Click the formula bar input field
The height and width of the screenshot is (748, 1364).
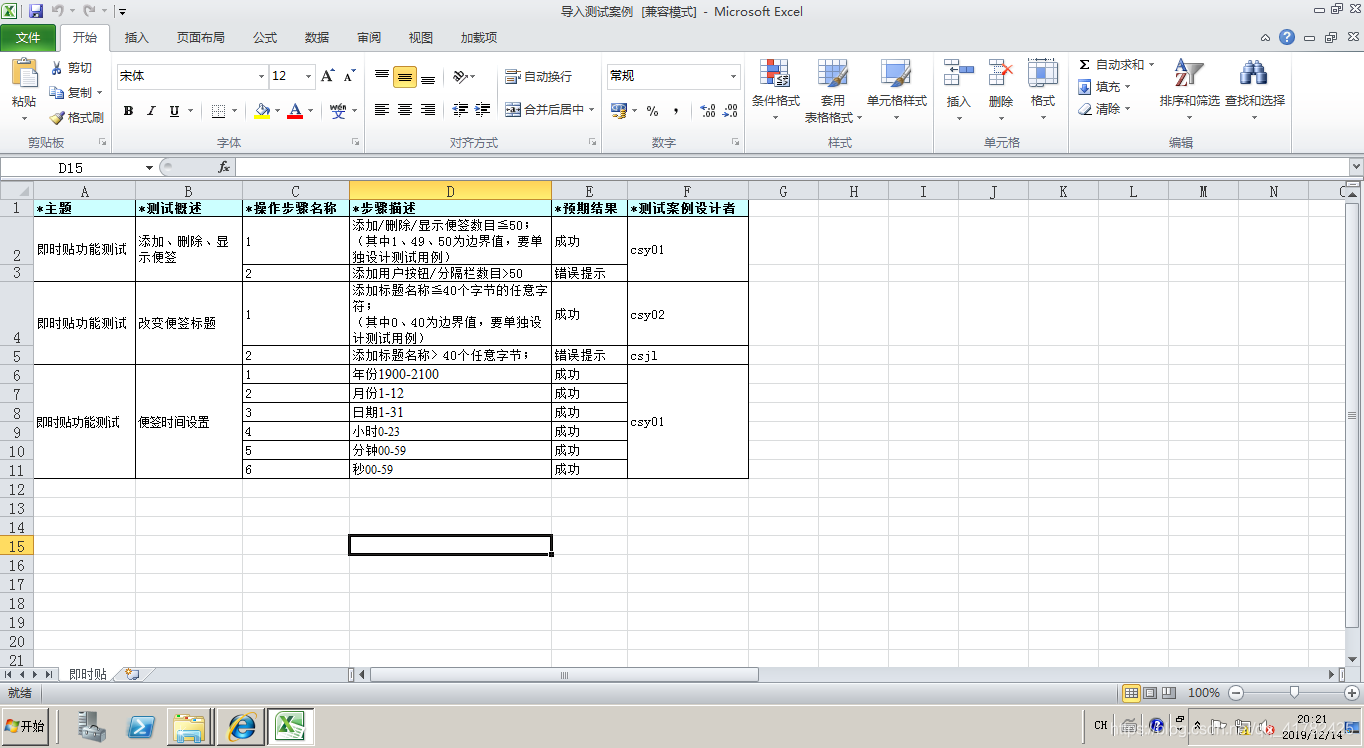(791, 167)
